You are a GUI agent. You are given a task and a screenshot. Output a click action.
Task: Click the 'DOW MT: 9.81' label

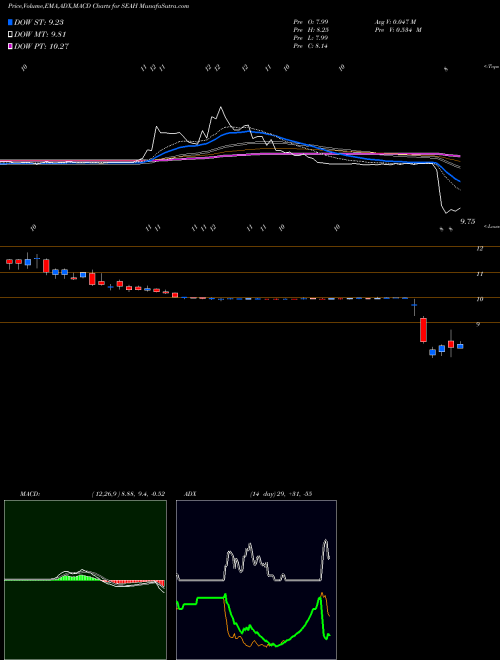tap(40, 34)
